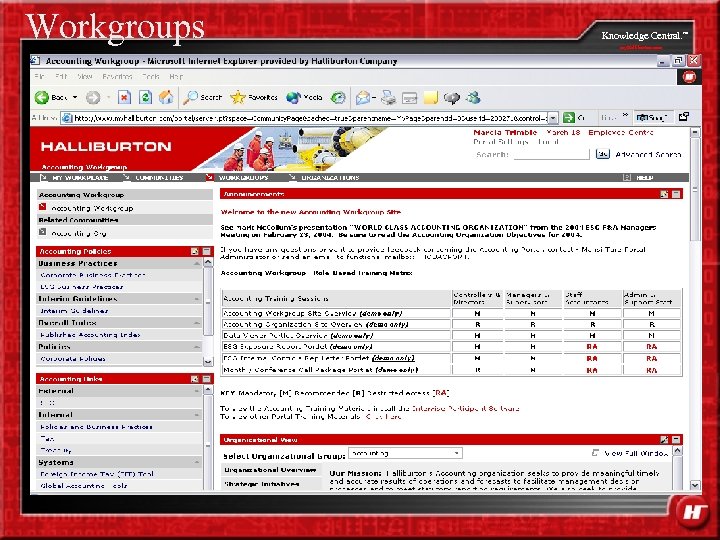Click the Advanced Search link

point(648,154)
